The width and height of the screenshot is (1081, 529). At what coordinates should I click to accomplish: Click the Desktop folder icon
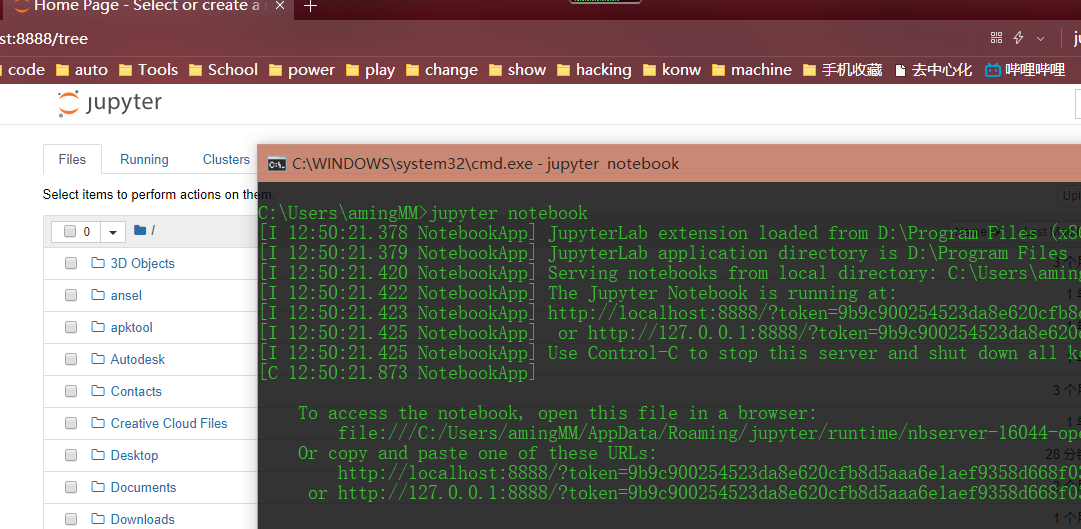coord(97,455)
